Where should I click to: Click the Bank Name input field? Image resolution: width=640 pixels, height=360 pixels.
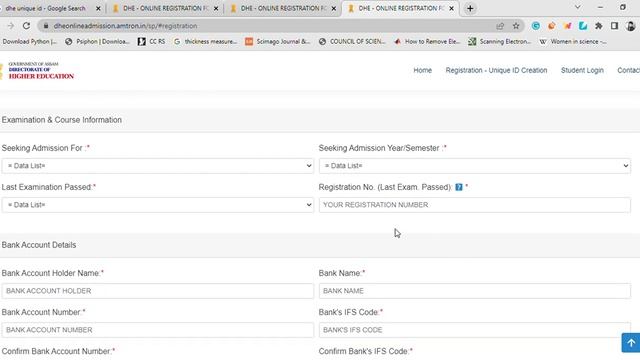coord(475,291)
